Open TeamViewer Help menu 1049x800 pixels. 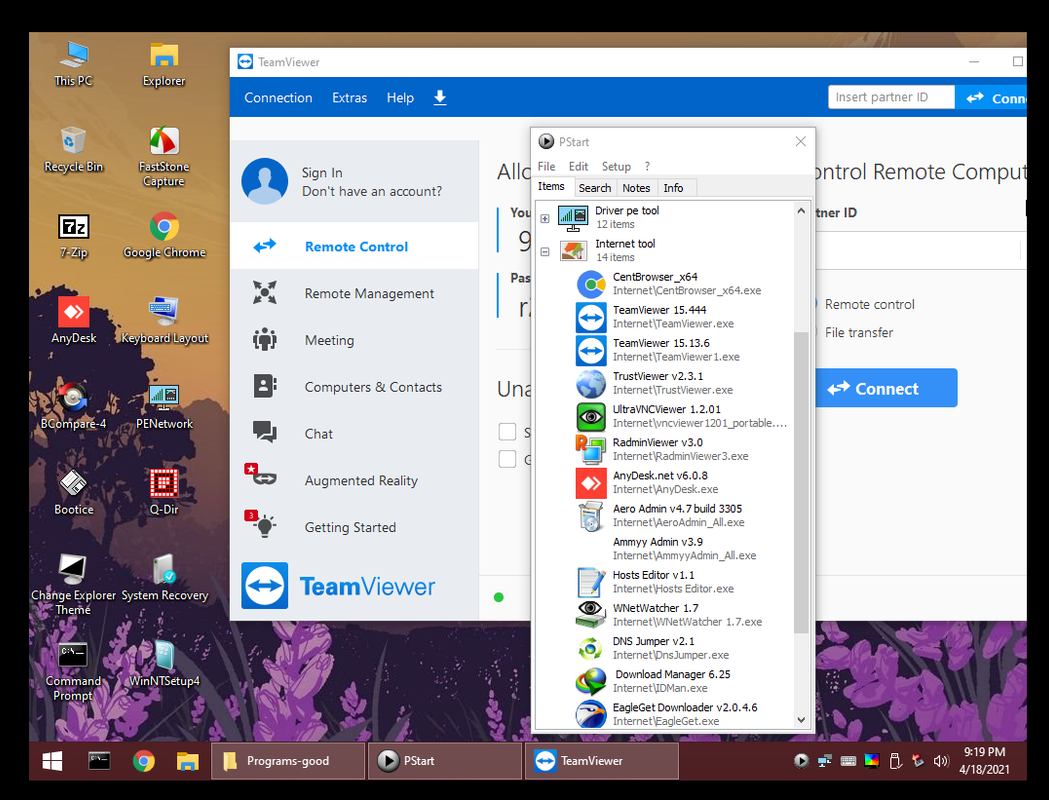pyautogui.click(x=400, y=98)
